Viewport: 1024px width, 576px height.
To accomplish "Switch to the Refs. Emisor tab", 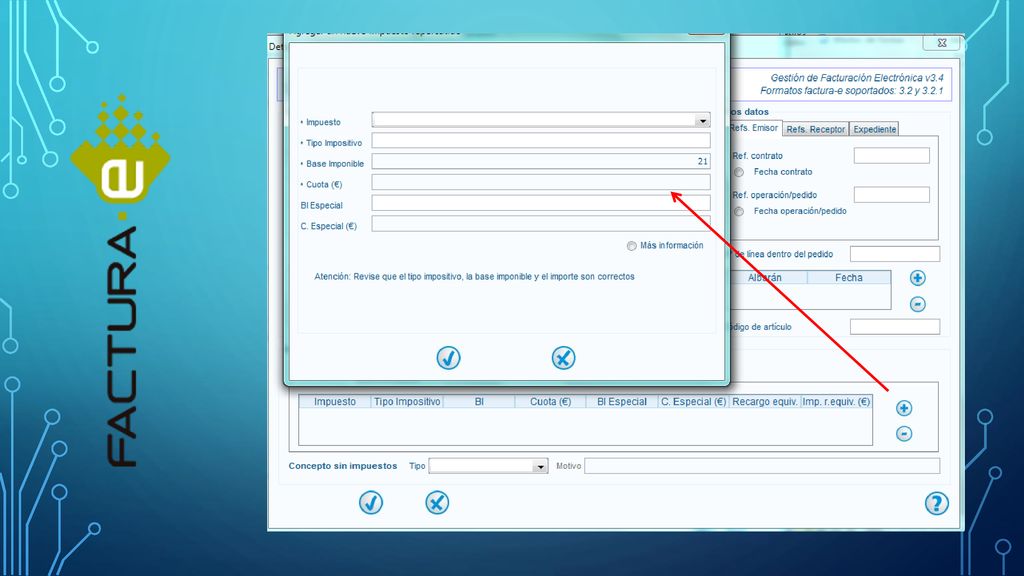I will click(x=754, y=128).
